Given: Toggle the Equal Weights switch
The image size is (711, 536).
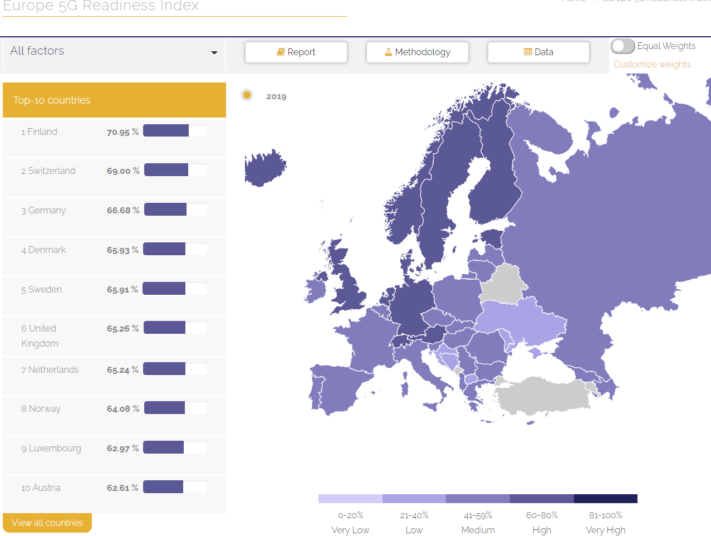Looking at the screenshot, I should [622, 46].
